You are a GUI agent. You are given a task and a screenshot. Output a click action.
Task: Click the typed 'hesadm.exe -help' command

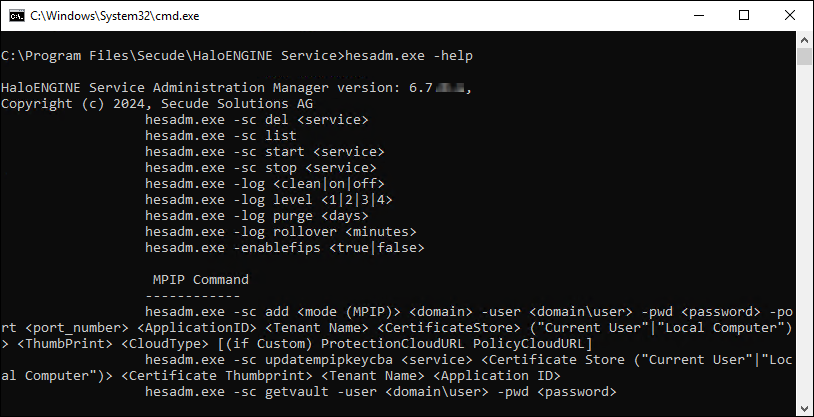pyautogui.click(x=408, y=55)
